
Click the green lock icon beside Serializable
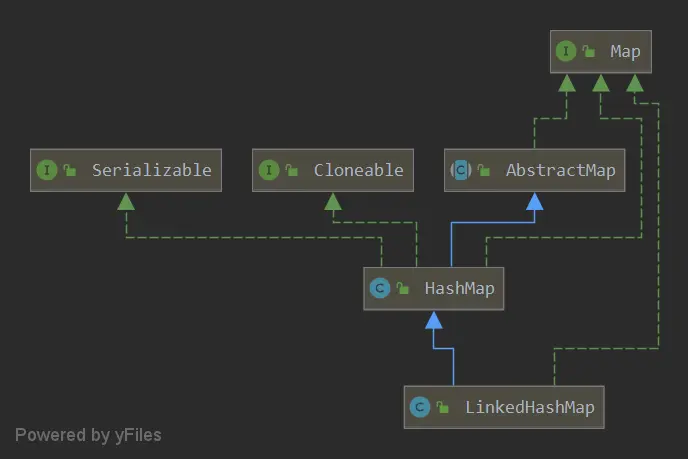[x=70, y=170]
